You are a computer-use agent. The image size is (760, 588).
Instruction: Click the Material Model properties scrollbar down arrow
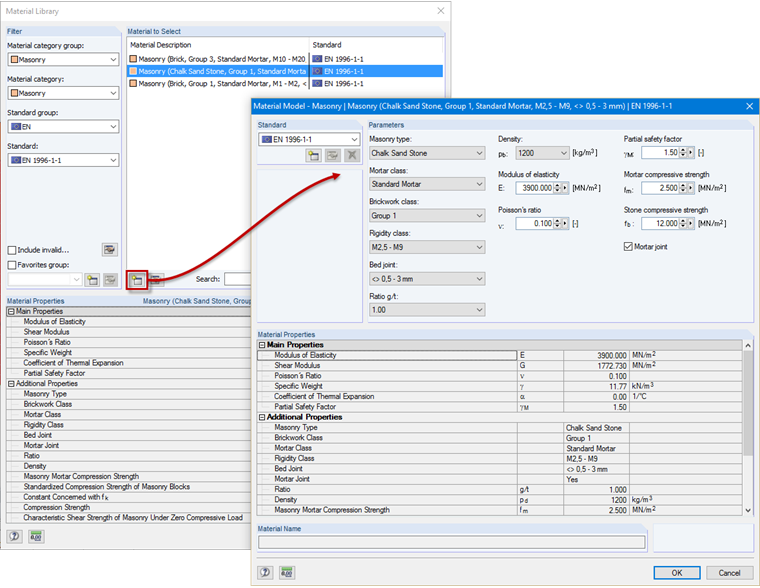tap(747, 510)
